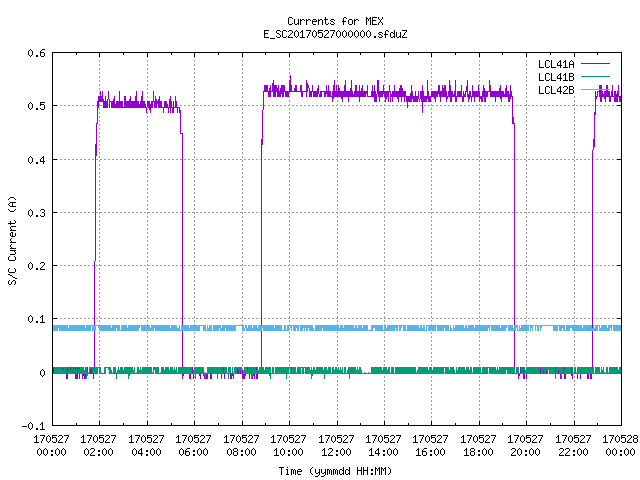Click the x-axis tick '170527 02:00'
Image resolution: width=640 pixels, height=480 pixels.
click(98, 446)
